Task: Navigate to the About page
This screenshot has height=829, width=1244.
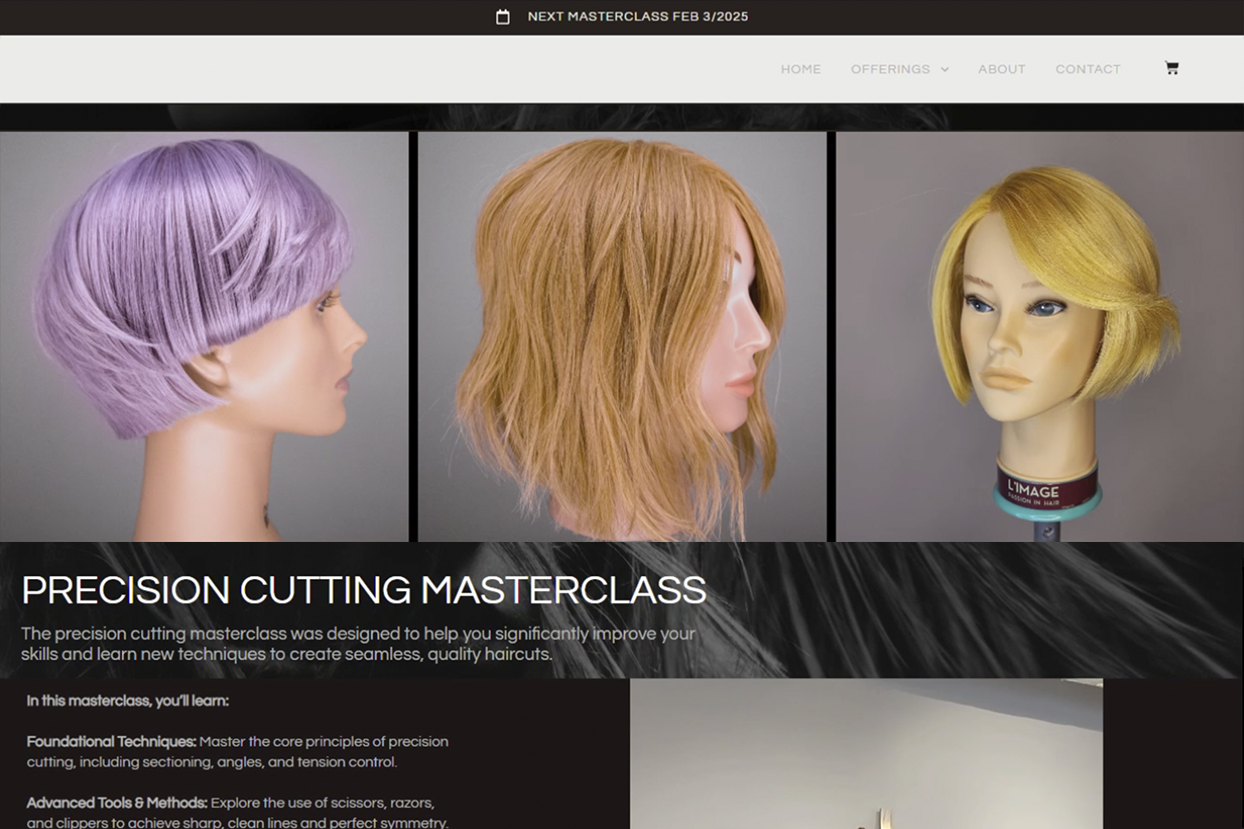Action: coord(1001,69)
